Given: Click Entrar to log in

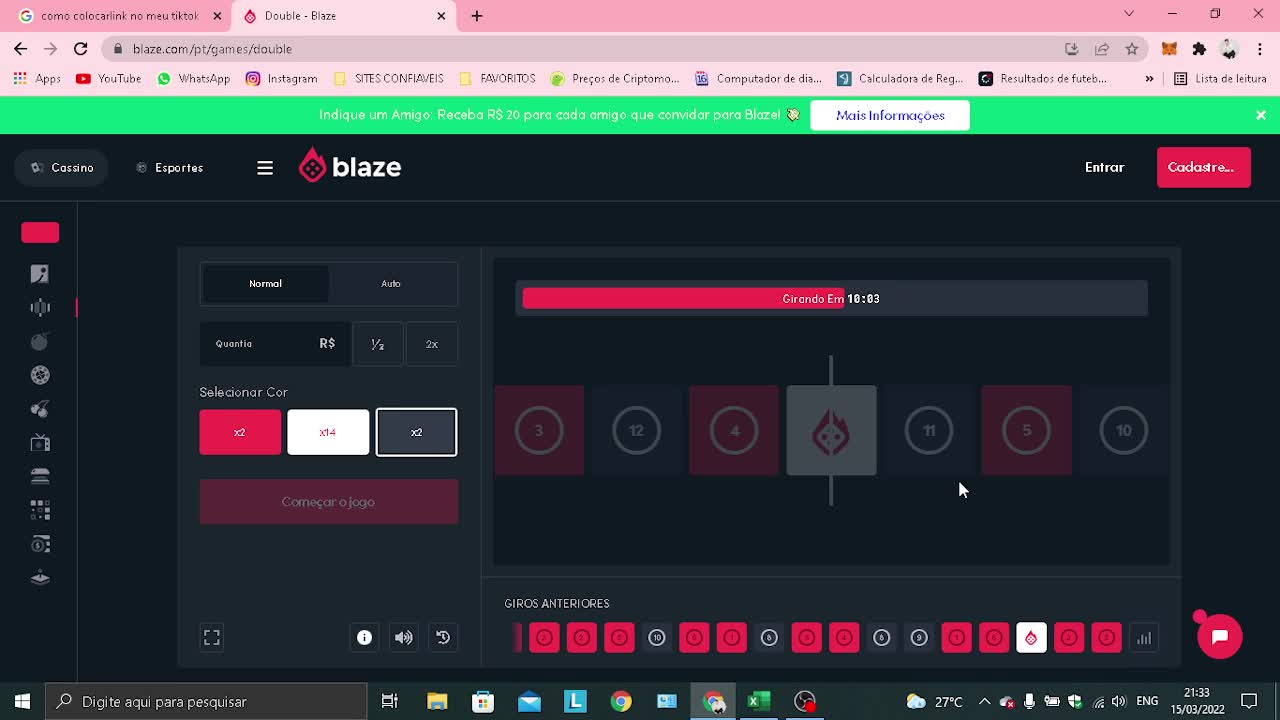Looking at the screenshot, I should 1105,167.
